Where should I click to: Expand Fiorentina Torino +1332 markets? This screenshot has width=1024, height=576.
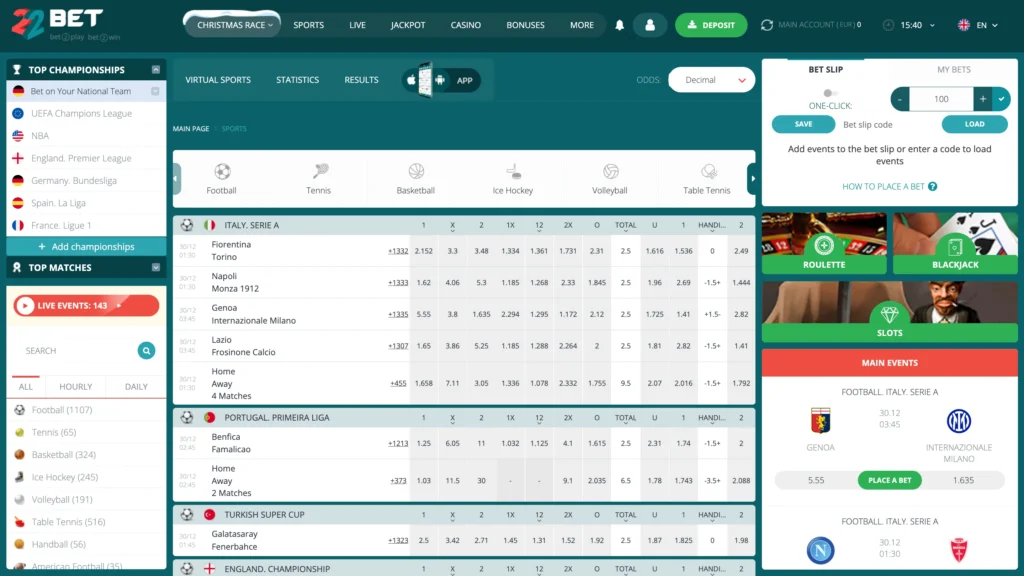pyautogui.click(x=398, y=251)
